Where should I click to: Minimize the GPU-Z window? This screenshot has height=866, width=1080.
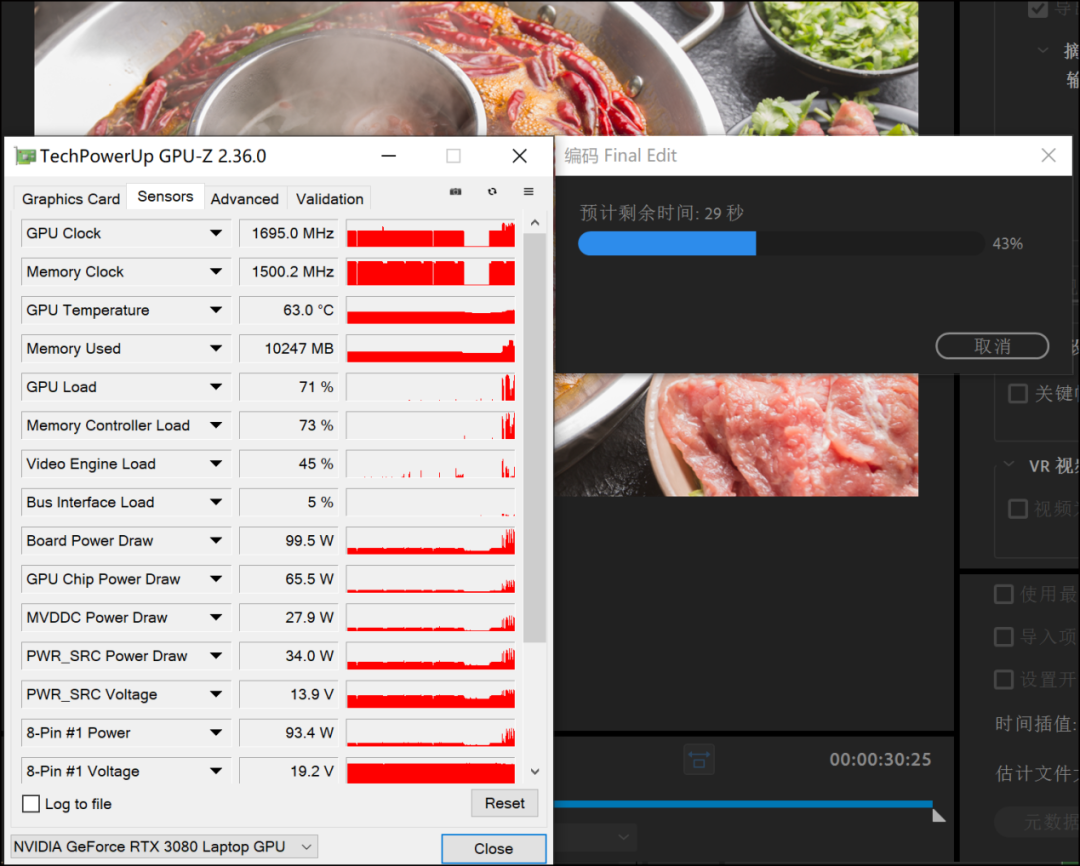(x=388, y=156)
